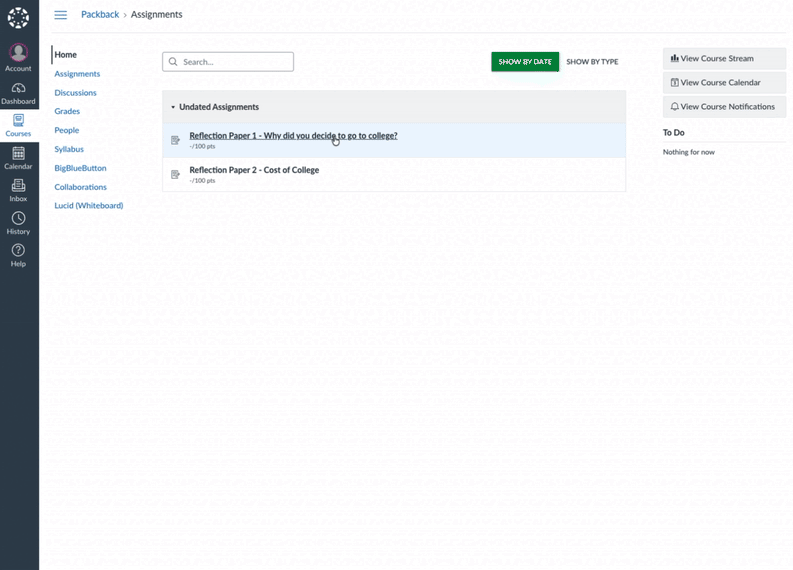Click the Packback breadcrumb link

[x=100, y=14]
